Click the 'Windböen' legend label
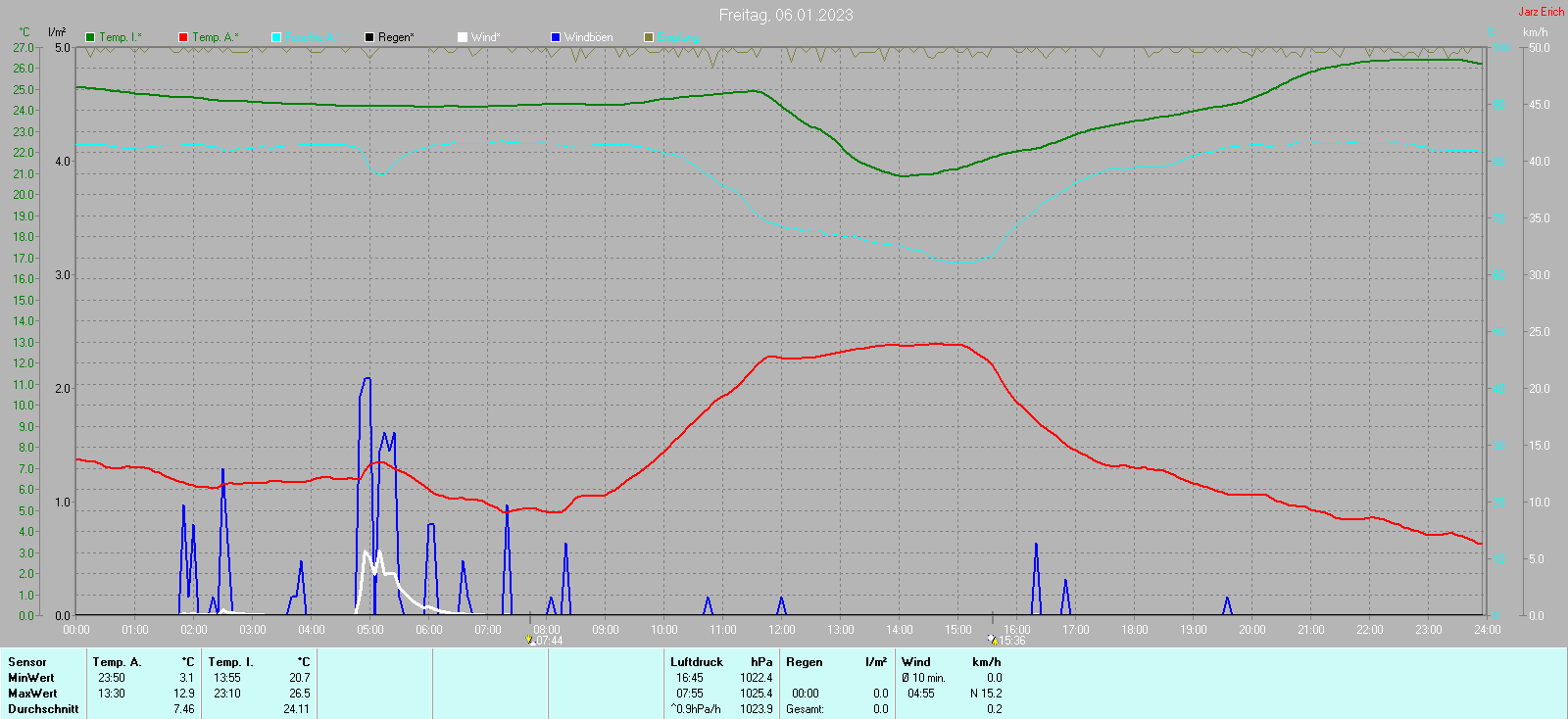Image resolution: width=1568 pixels, height=719 pixels. (x=589, y=37)
